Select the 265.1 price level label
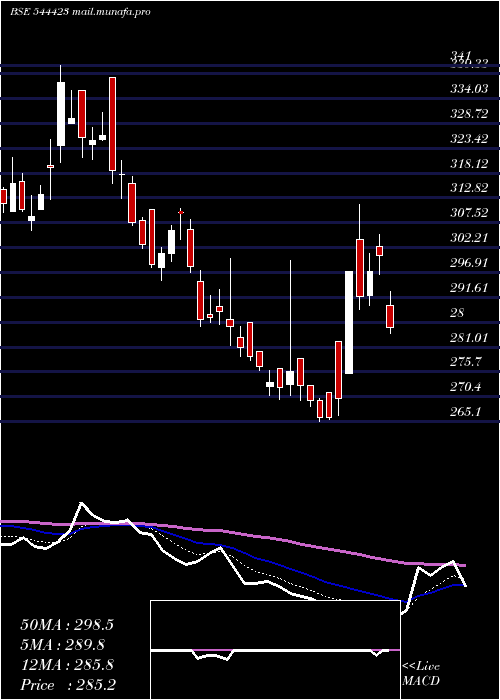 pos(466,412)
